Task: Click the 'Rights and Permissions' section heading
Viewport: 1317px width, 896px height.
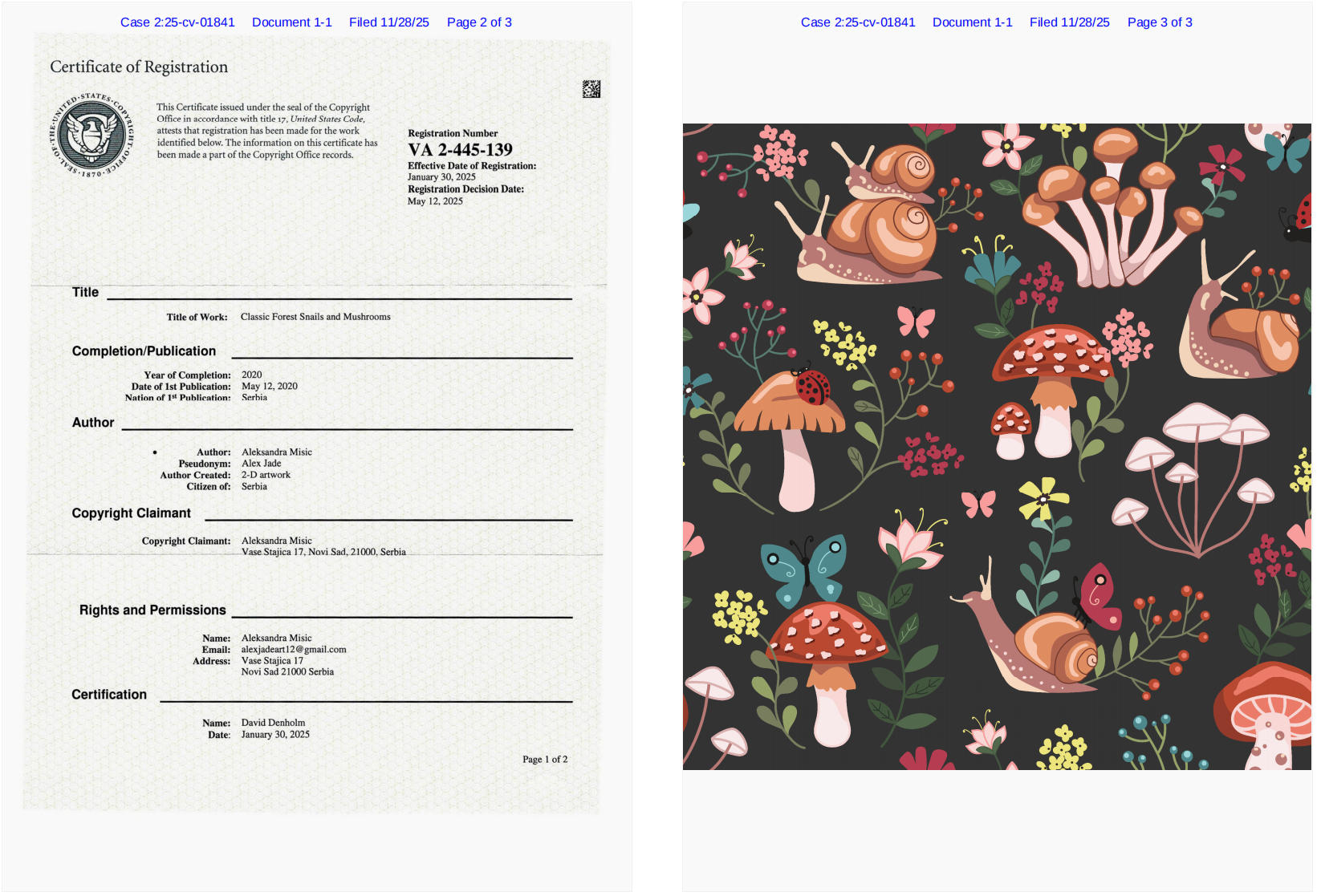Action: (x=152, y=610)
